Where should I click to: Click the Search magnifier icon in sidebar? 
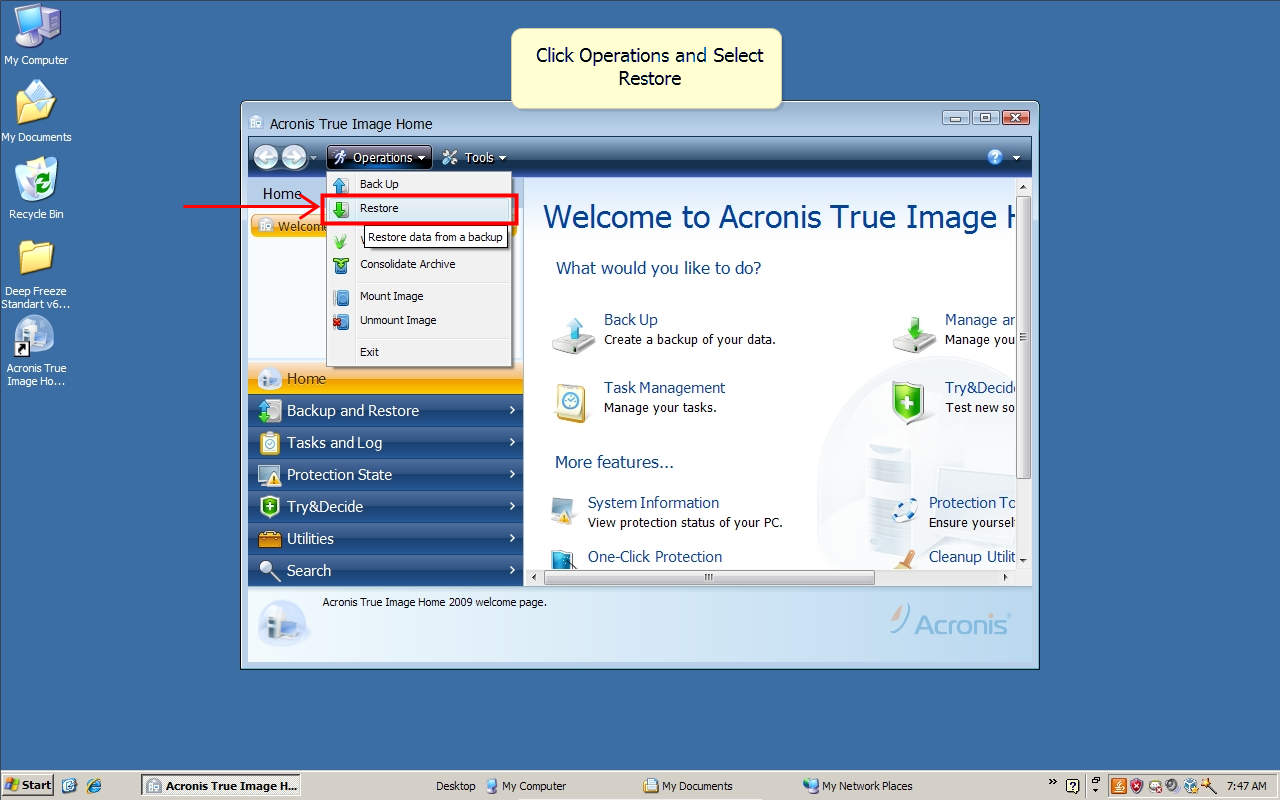pos(270,570)
